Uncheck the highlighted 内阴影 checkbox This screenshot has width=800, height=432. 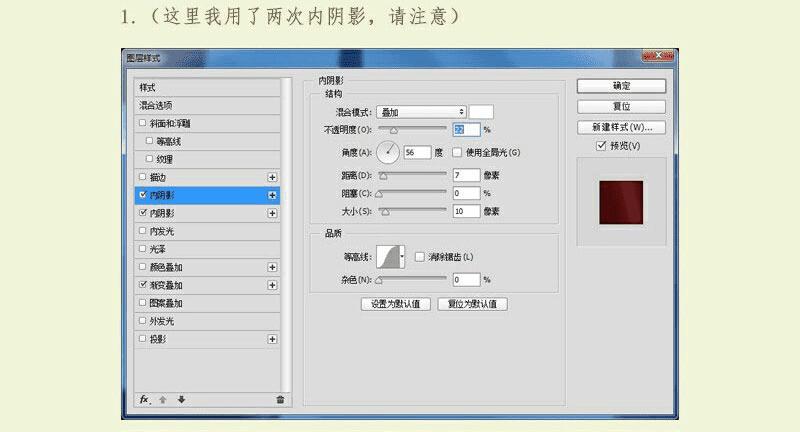(143, 195)
